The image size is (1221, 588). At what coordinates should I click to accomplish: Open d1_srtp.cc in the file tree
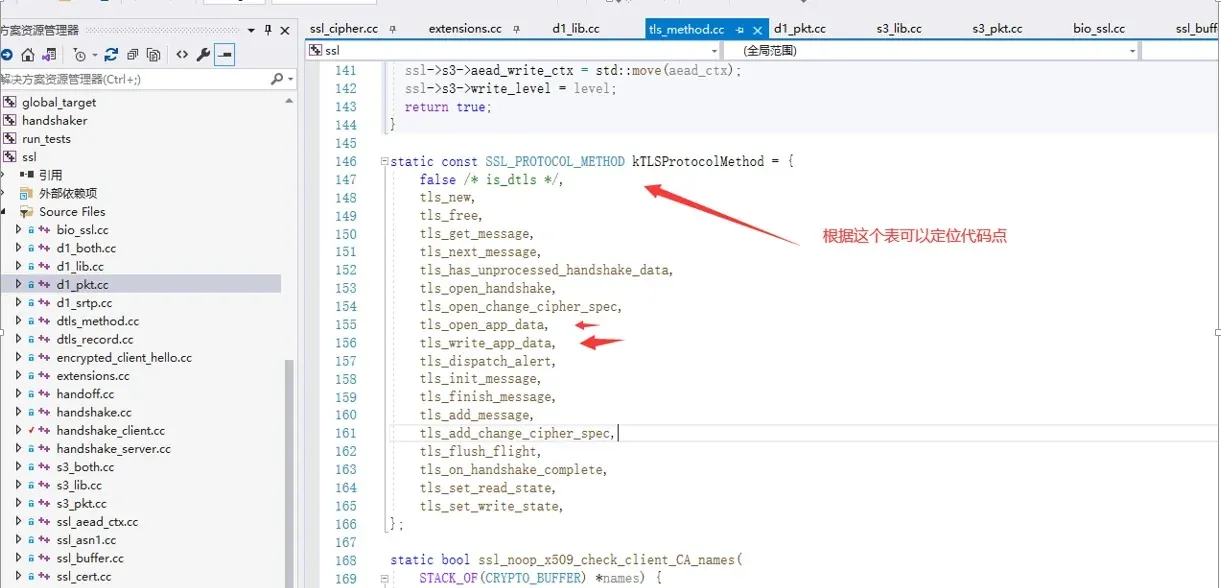point(84,303)
